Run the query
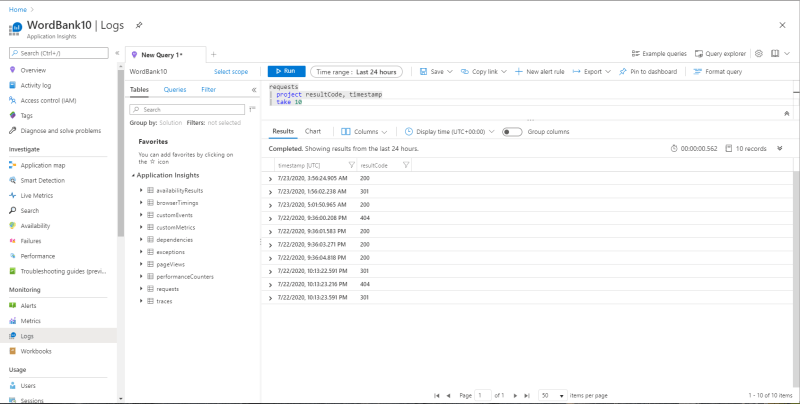The width and height of the screenshot is (800, 404). pos(287,71)
